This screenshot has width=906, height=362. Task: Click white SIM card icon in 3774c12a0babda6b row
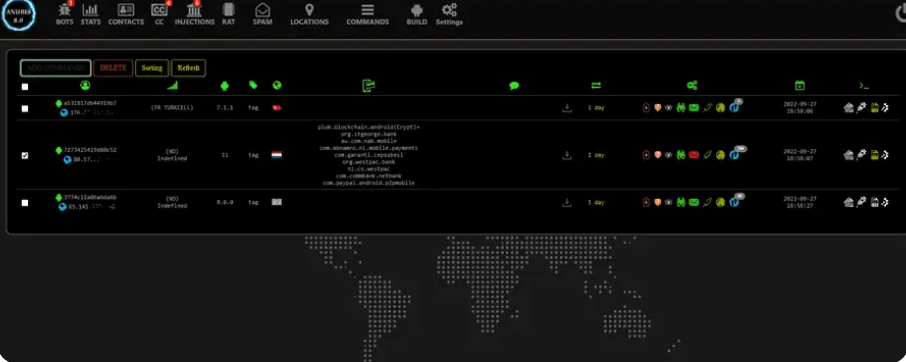coord(875,202)
